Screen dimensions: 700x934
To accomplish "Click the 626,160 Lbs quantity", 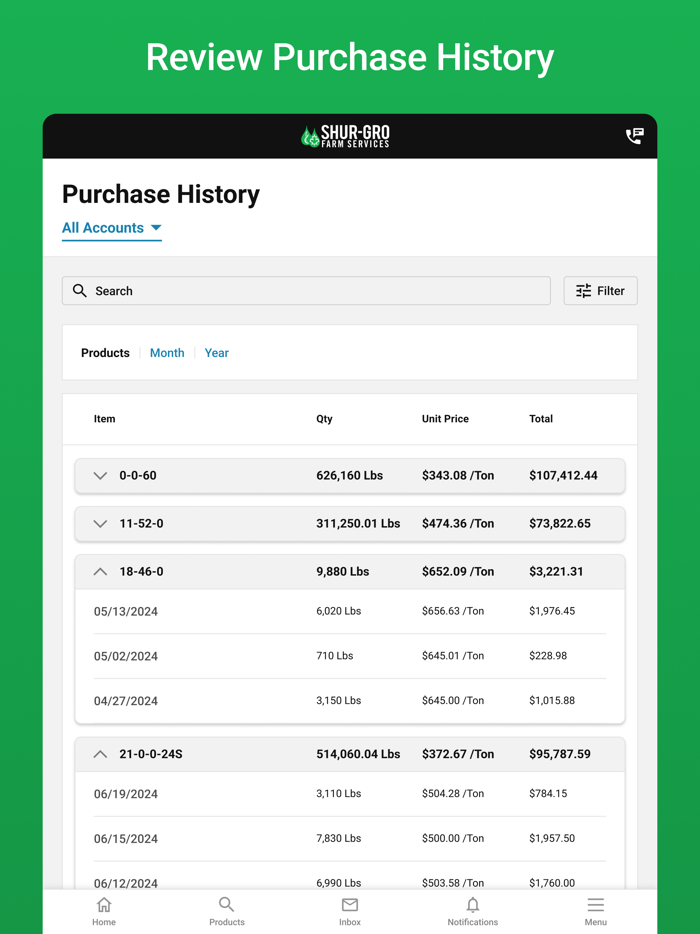I will [x=349, y=475].
